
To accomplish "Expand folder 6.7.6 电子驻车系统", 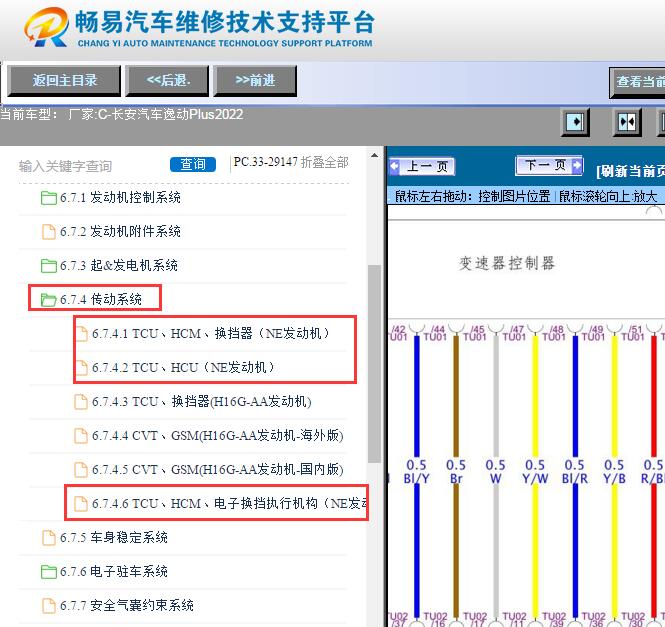I will [x=114, y=571].
